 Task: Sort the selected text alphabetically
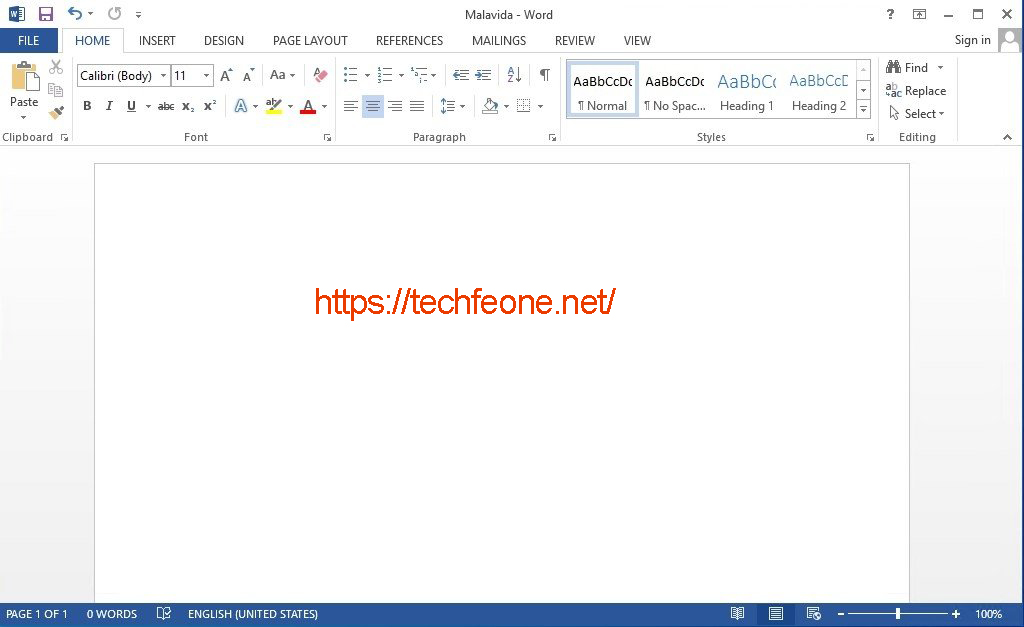coord(514,75)
